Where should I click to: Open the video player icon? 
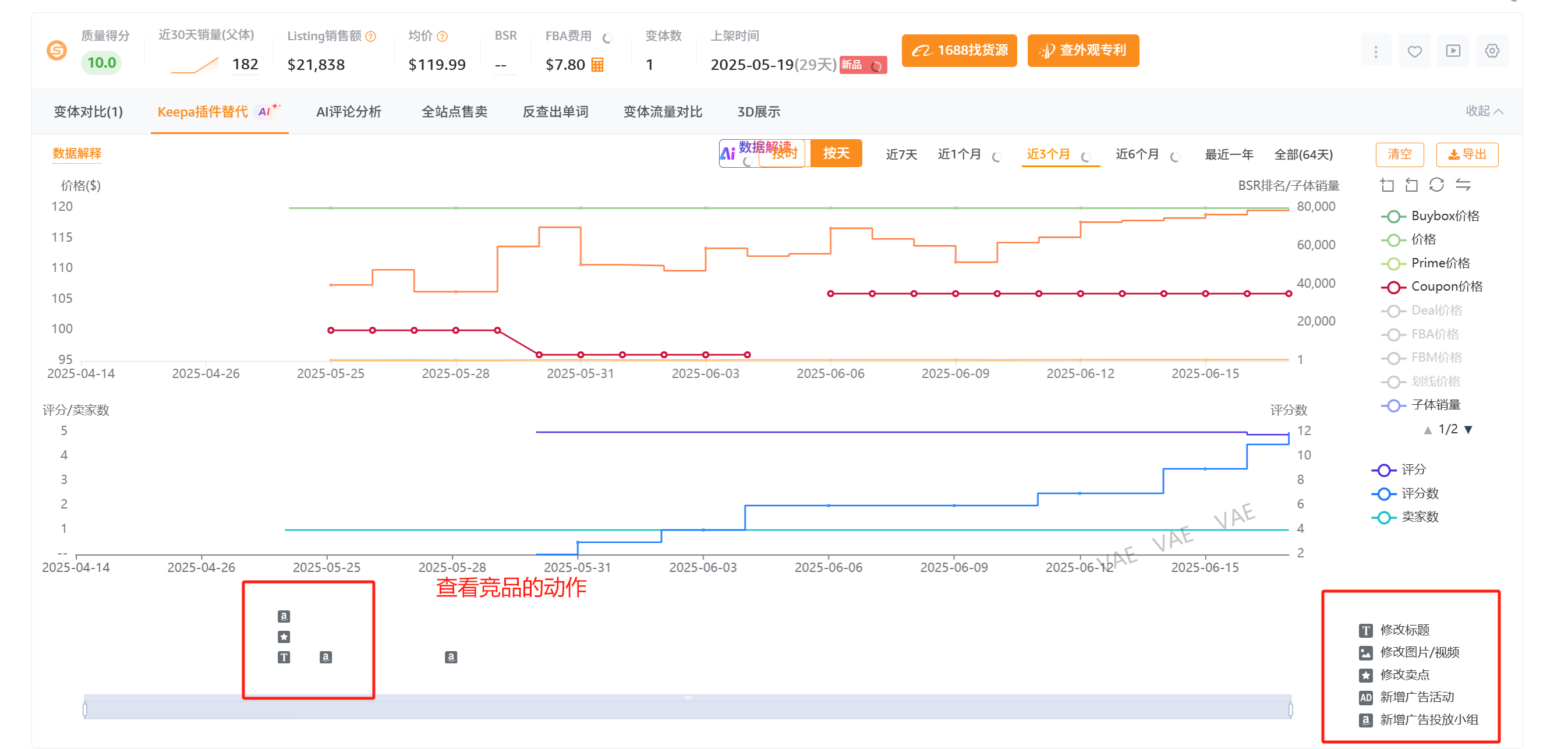(x=1453, y=51)
